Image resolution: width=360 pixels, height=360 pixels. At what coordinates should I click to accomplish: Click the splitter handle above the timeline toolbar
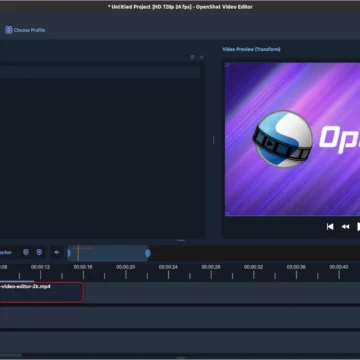point(181,240)
